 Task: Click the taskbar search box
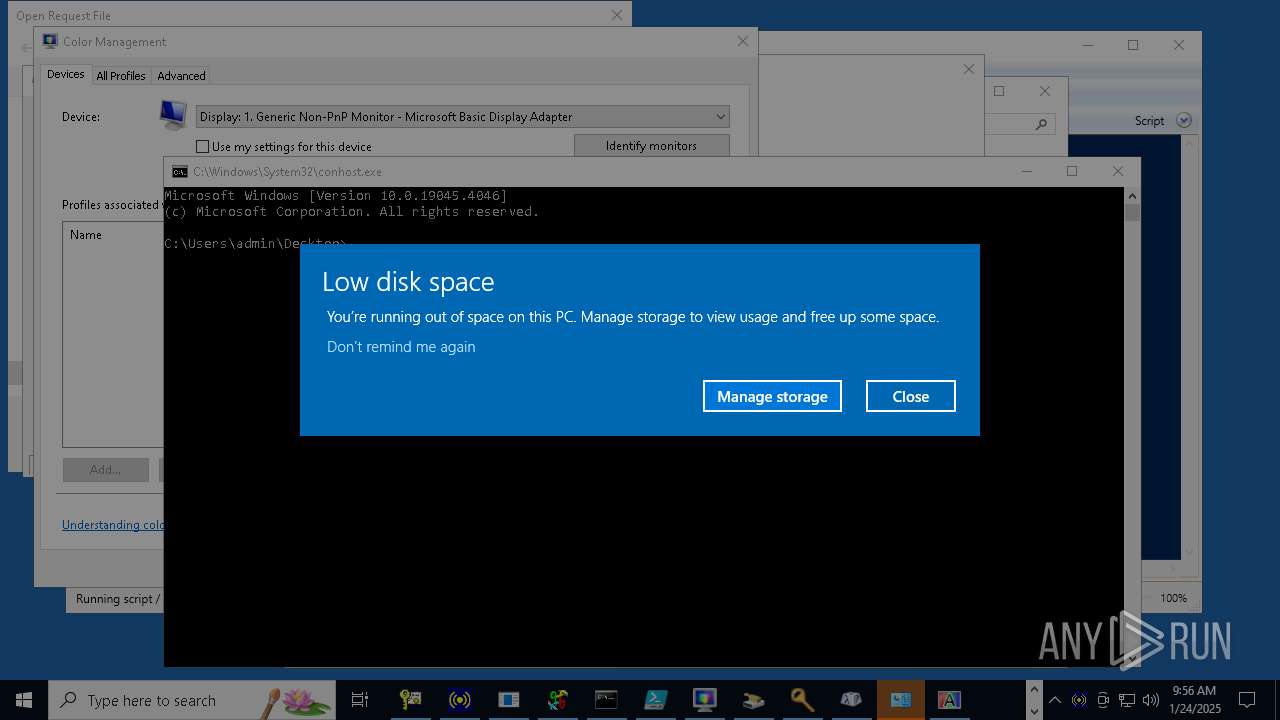click(192, 700)
